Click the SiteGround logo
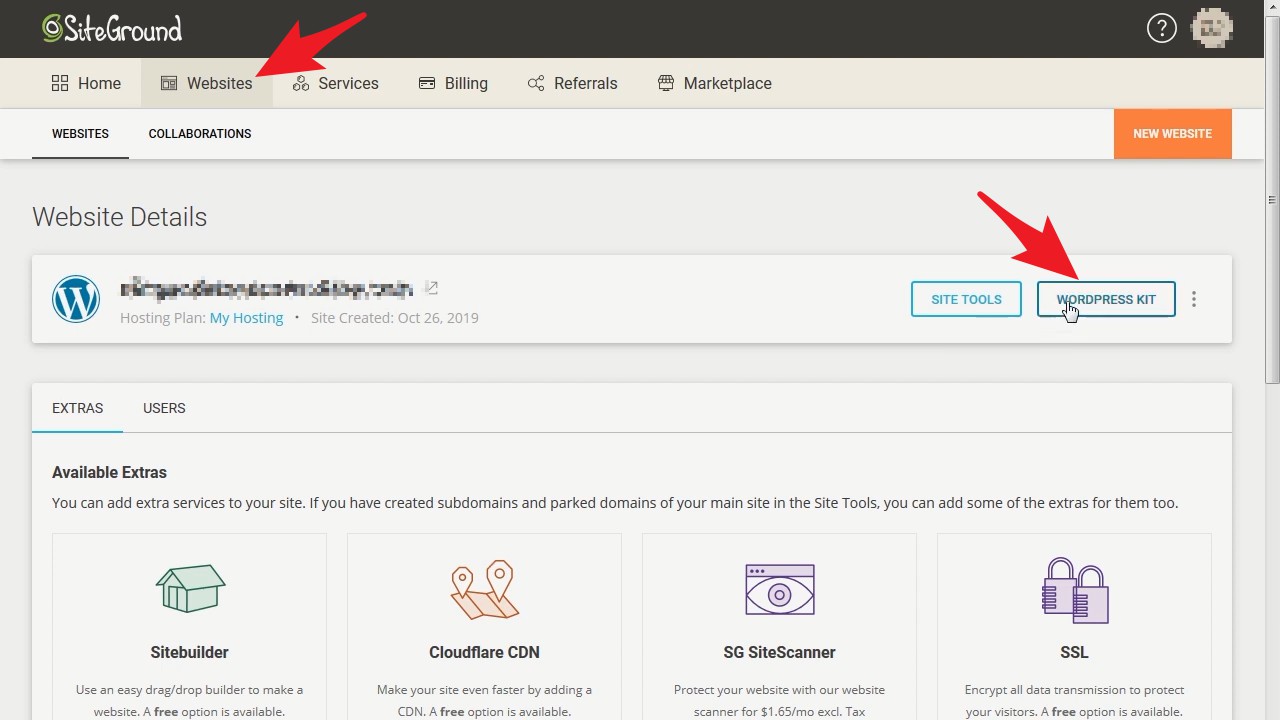Screen dimensions: 1280x720 (x=112, y=28)
